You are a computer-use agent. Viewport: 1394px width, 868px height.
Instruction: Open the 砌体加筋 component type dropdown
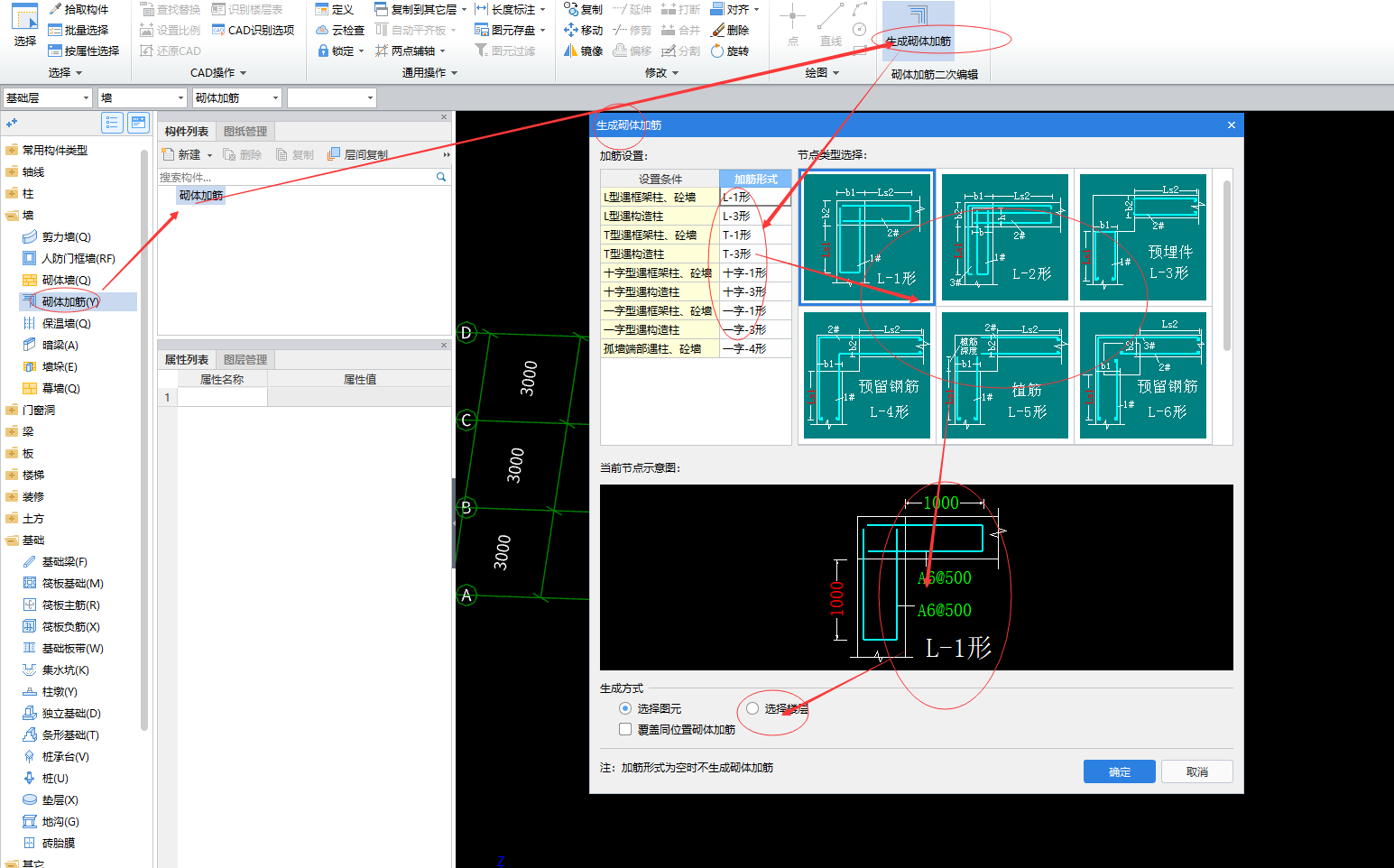point(237,97)
